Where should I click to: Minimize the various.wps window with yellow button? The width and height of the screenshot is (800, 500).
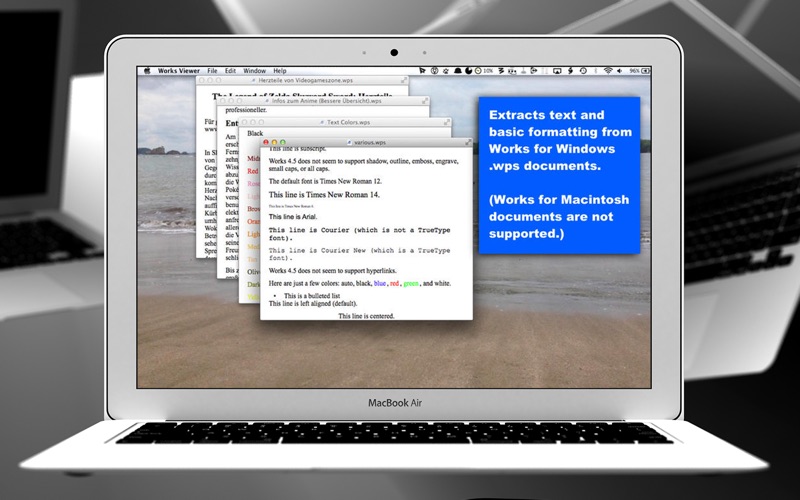(x=274, y=142)
